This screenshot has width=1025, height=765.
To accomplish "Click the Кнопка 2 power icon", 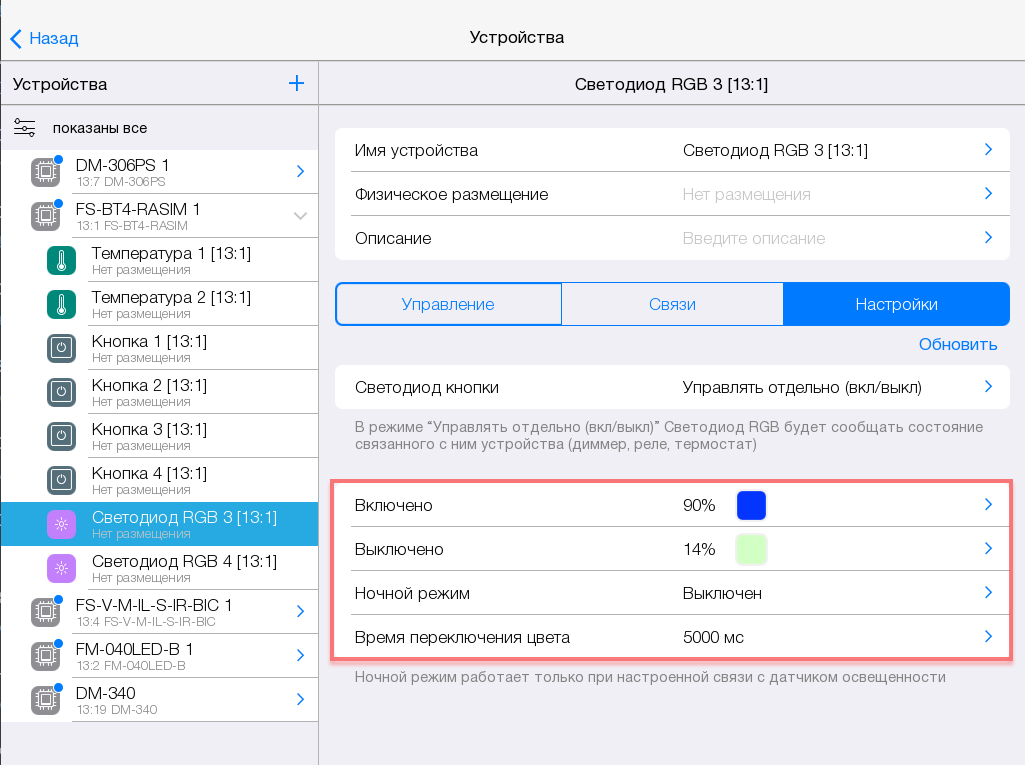I will pyautogui.click(x=62, y=392).
